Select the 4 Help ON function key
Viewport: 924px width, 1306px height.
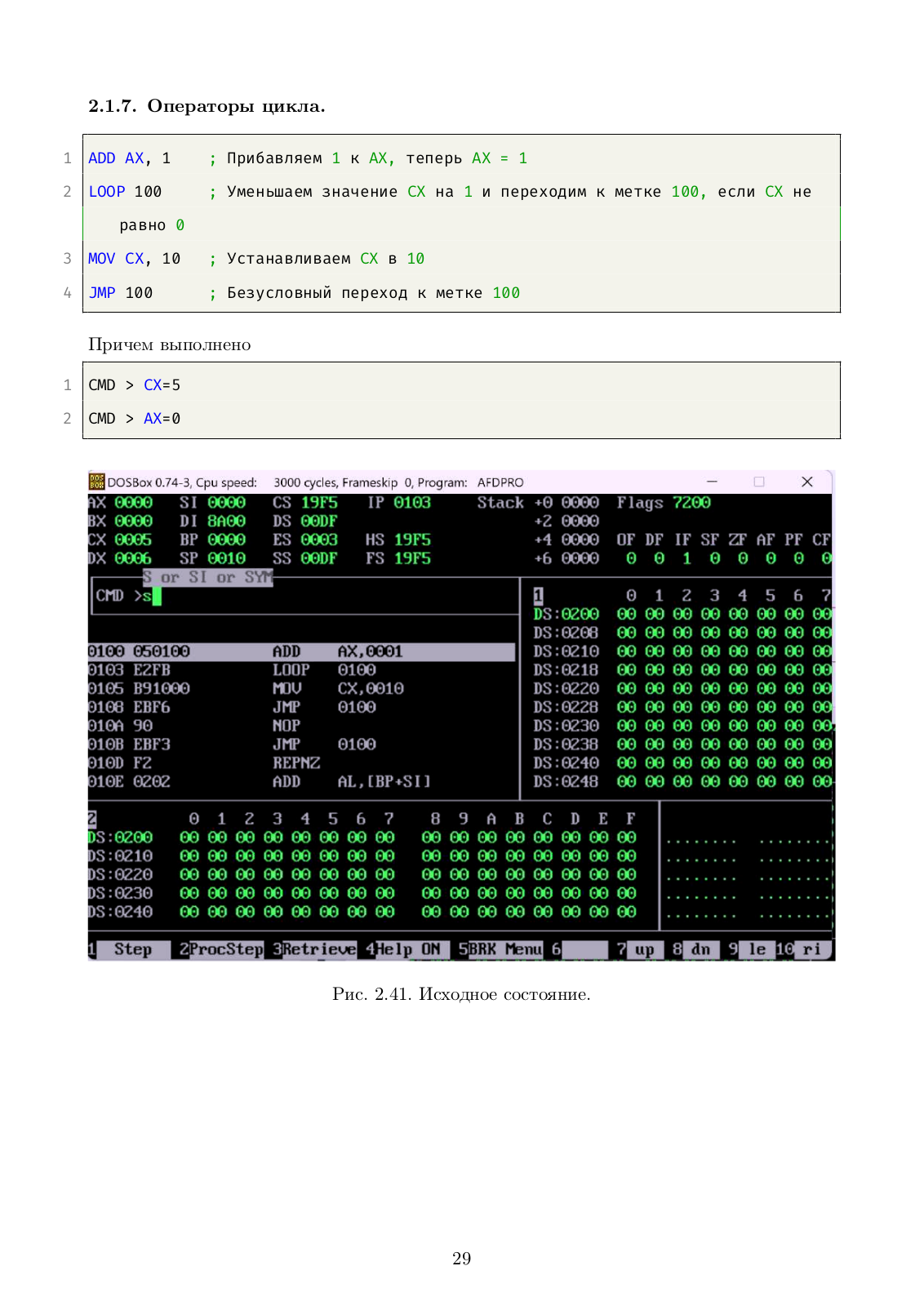[x=407, y=949]
